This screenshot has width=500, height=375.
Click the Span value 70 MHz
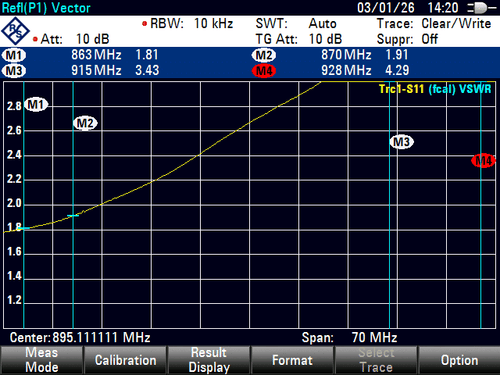374,338
